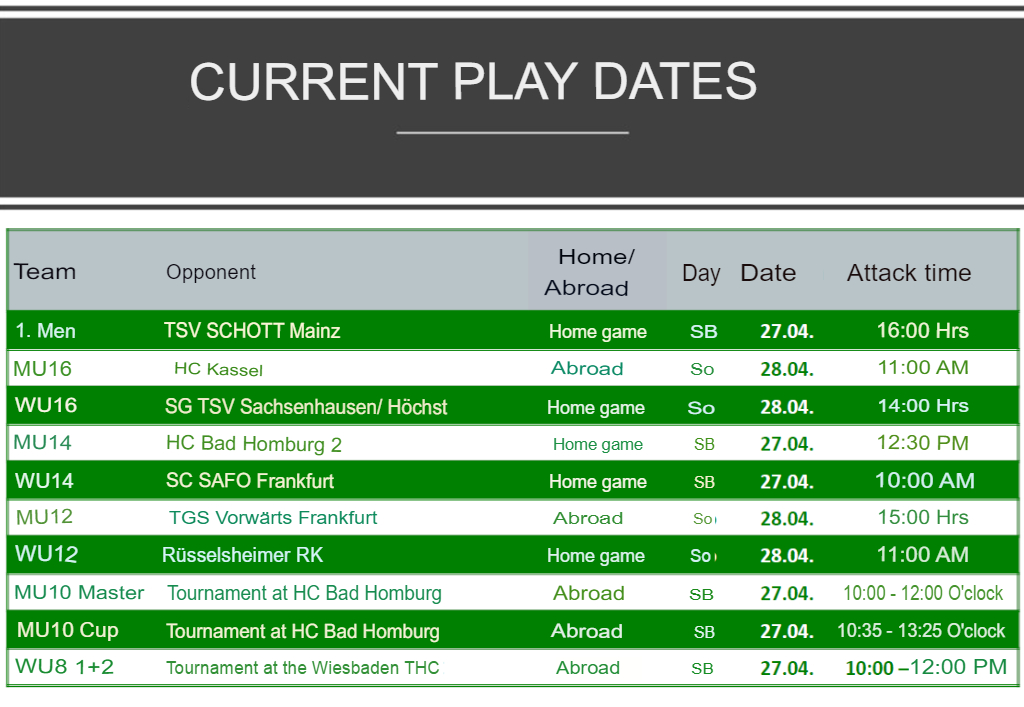Click the 10:35 - 13:25 O'clock time
The height and width of the screenshot is (707, 1024).
click(920, 631)
